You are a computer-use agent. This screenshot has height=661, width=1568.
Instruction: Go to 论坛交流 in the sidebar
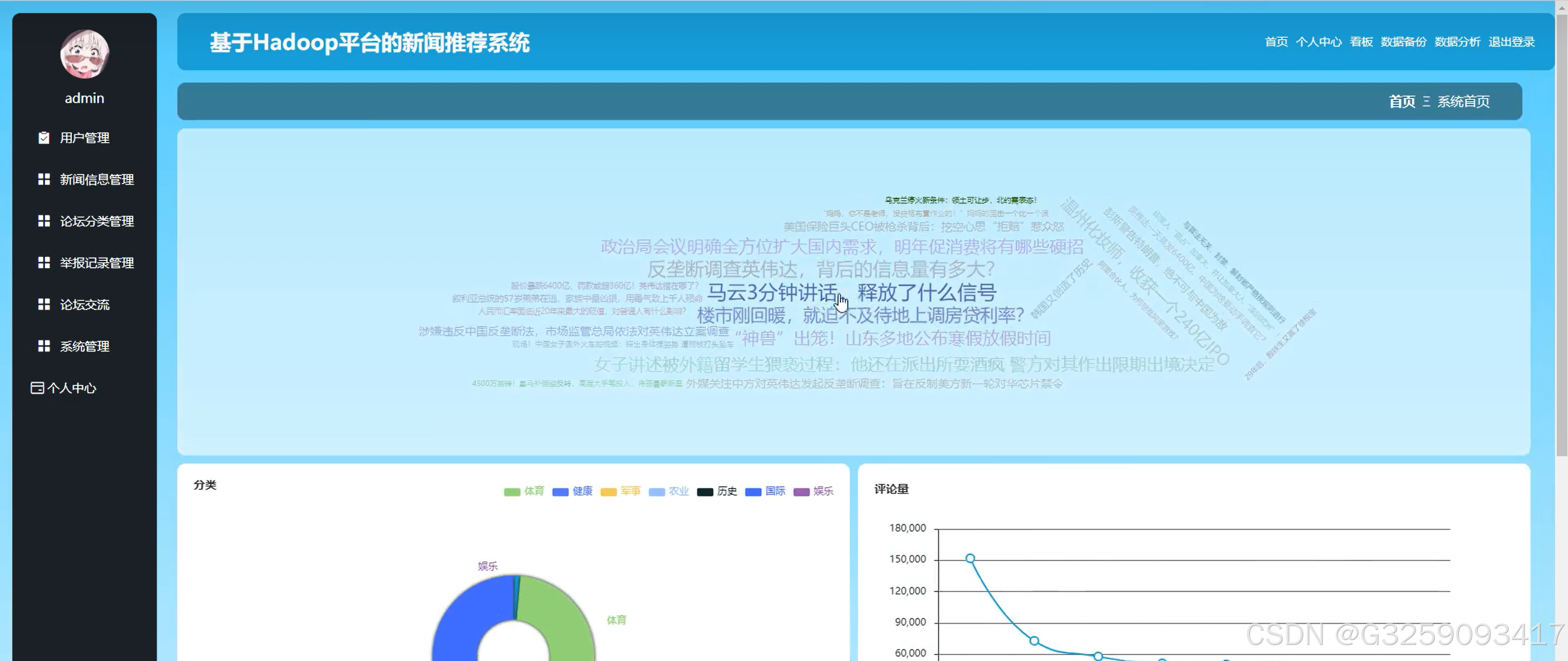pyautogui.click(x=84, y=304)
